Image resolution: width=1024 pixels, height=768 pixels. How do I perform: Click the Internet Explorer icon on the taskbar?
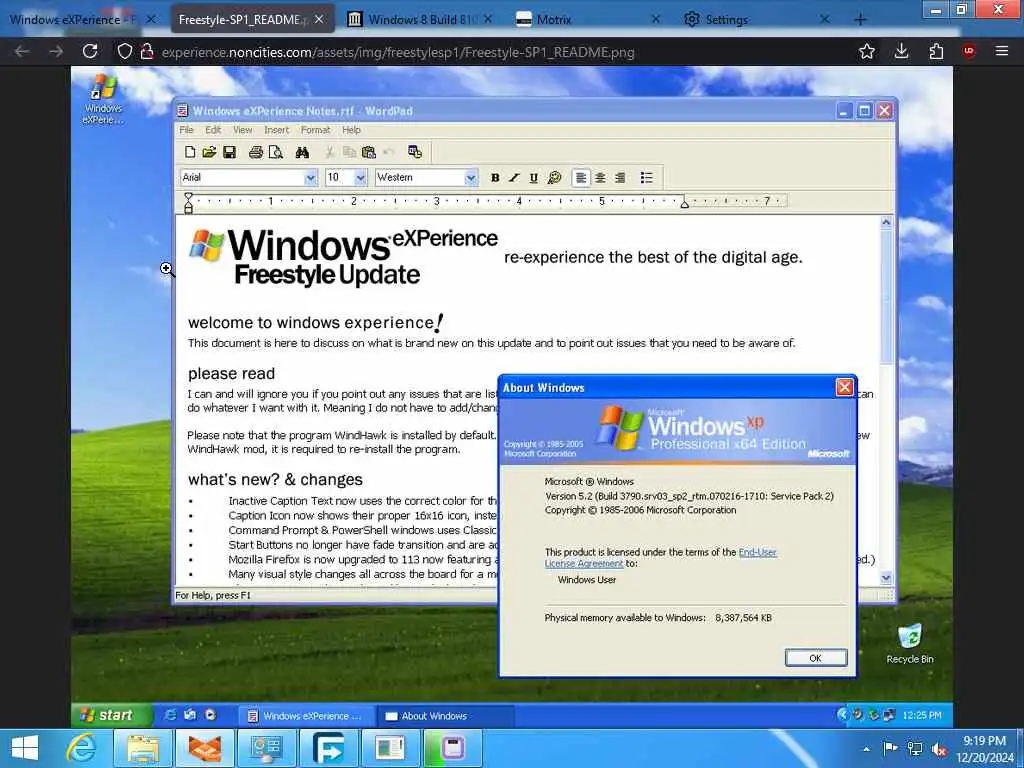tap(81, 748)
